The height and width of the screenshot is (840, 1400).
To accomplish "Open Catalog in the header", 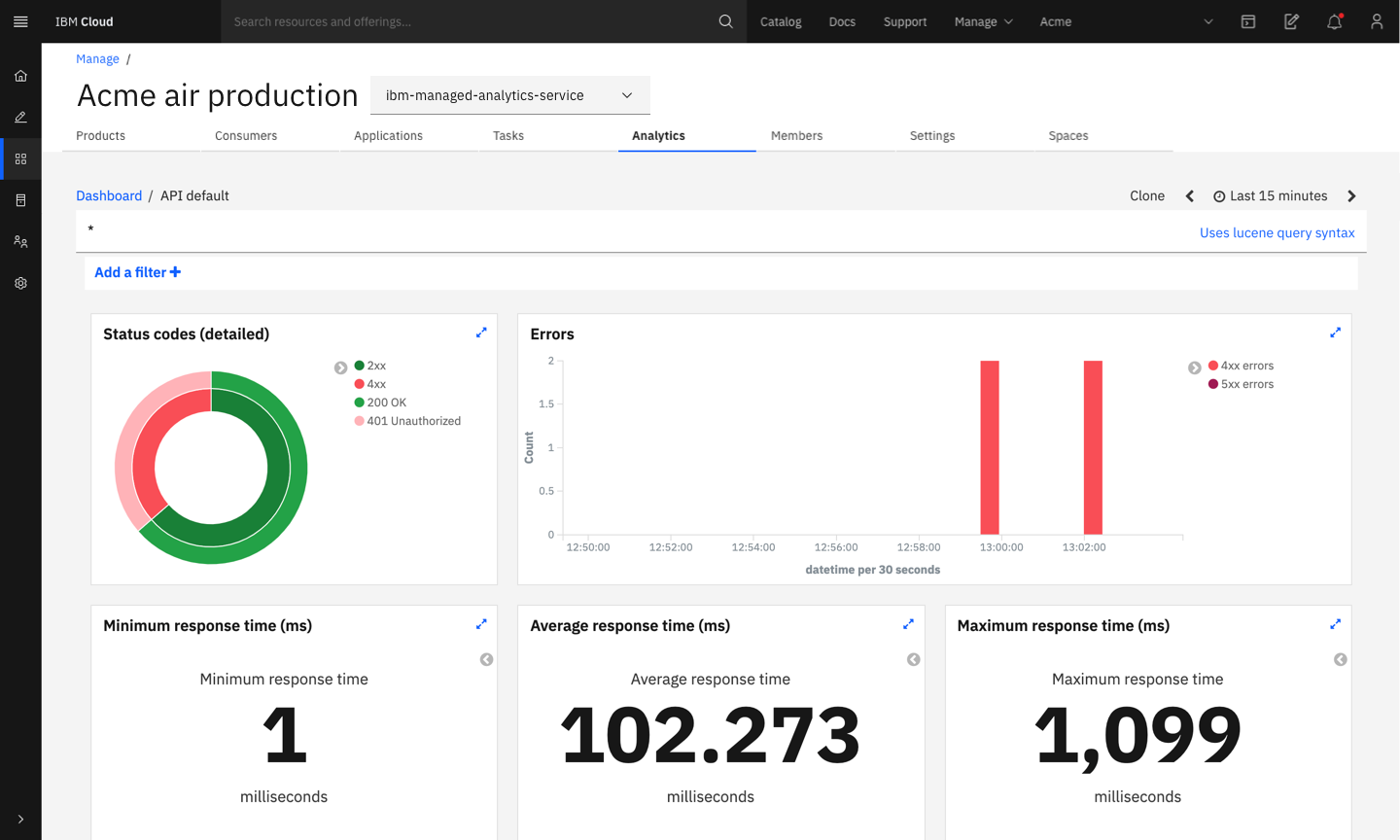I will pyautogui.click(x=781, y=21).
